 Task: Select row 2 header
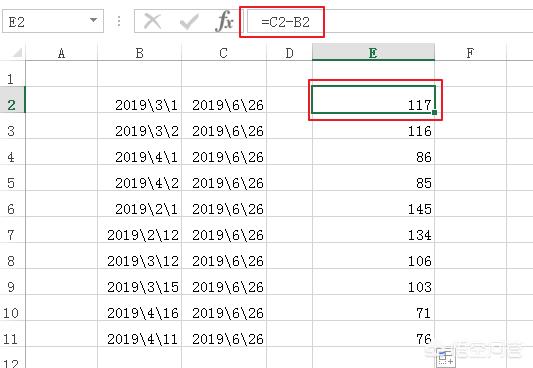(13, 100)
